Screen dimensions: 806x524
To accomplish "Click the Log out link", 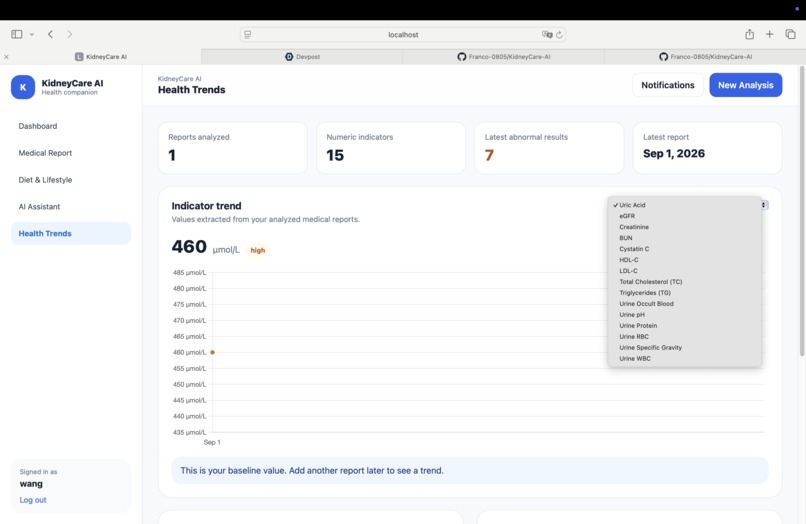I will [33, 500].
